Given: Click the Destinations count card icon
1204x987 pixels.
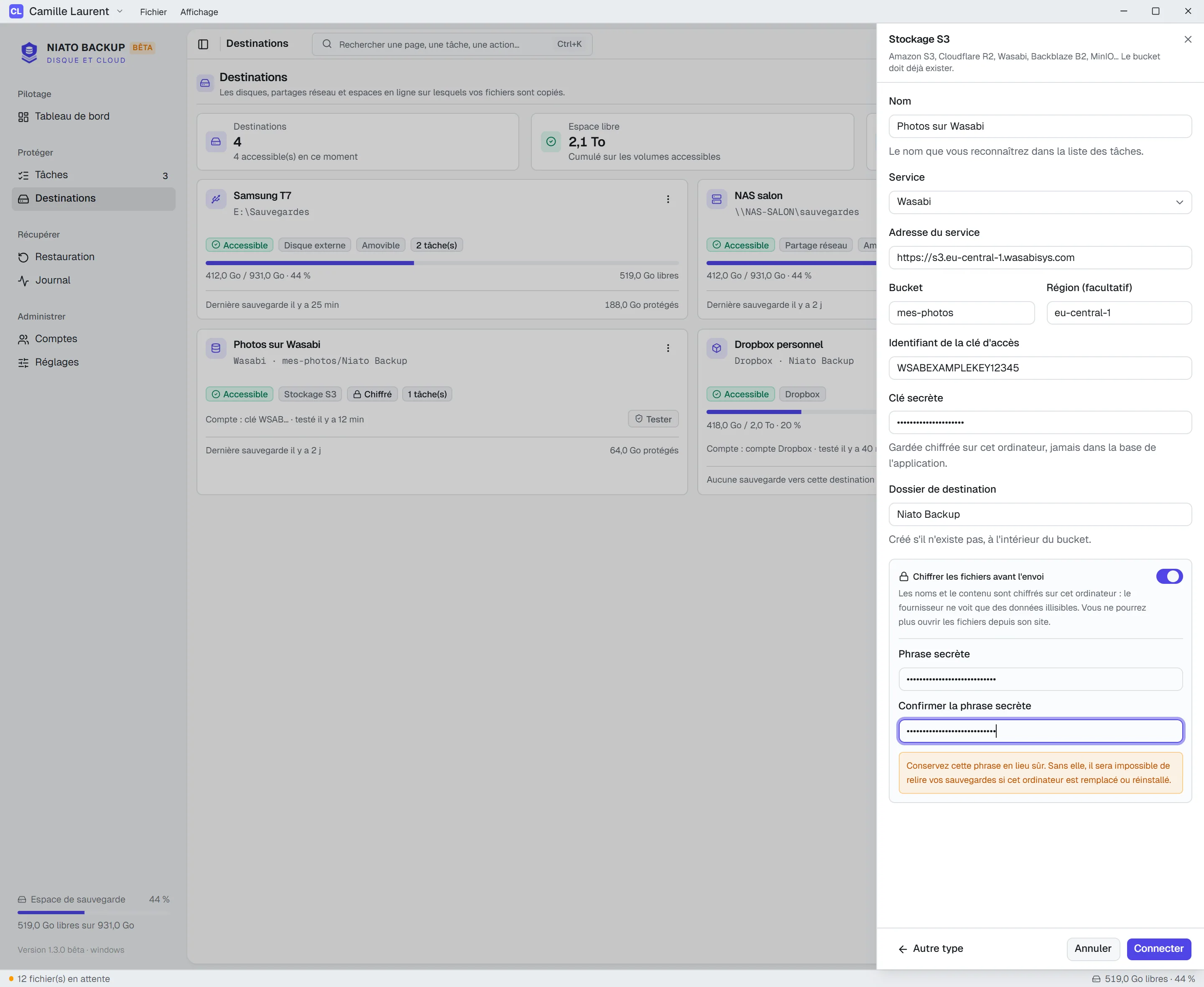Looking at the screenshot, I should click(x=216, y=142).
